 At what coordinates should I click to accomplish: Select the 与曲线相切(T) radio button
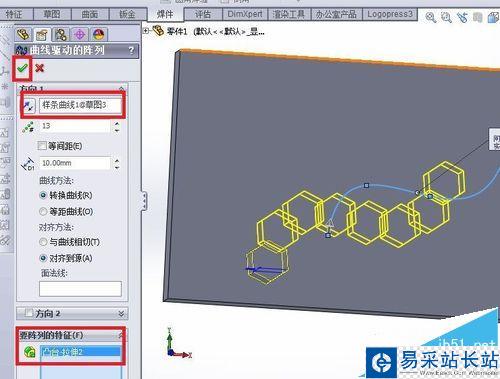pos(43,242)
